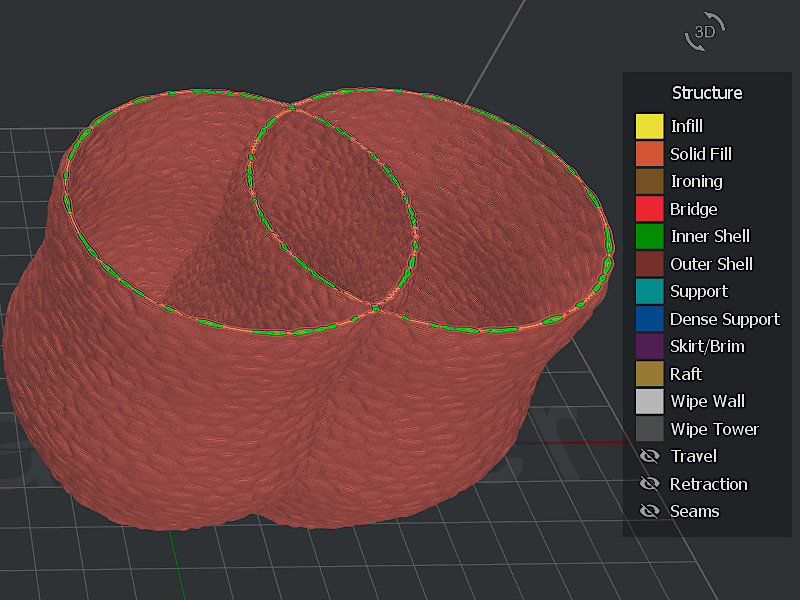The height and width of the screenshot is (600, 800).
Task: Toggle the Bridge red swatch
Action: click(649, 209)
